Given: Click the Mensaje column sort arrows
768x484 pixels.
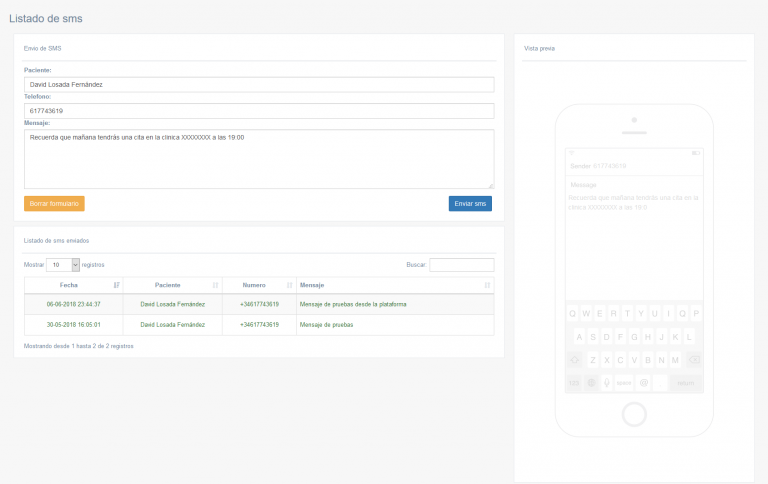Looking at the screenshot, I should [x=487, y=285].
